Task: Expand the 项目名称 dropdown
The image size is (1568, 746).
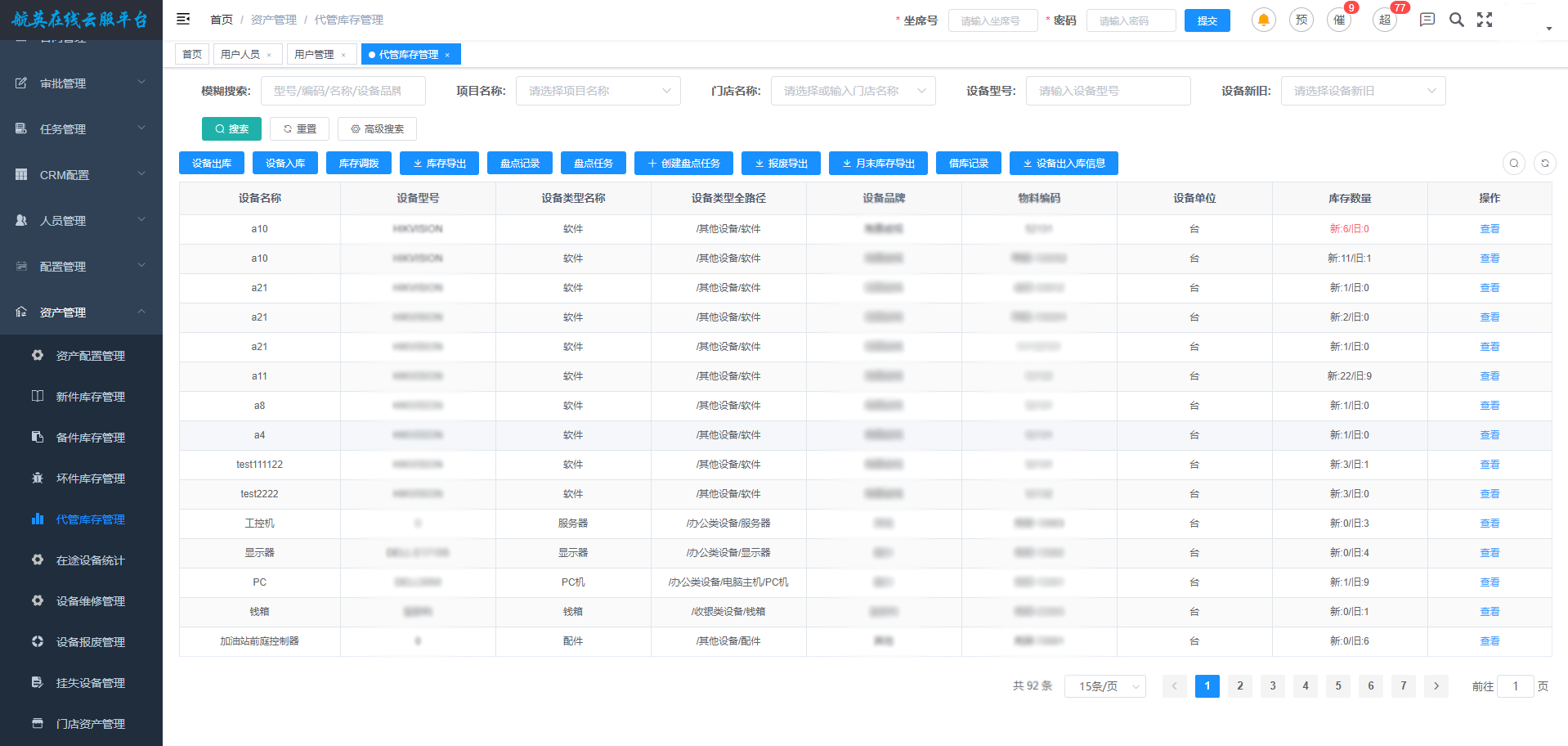Action: (x=598, y=91)
